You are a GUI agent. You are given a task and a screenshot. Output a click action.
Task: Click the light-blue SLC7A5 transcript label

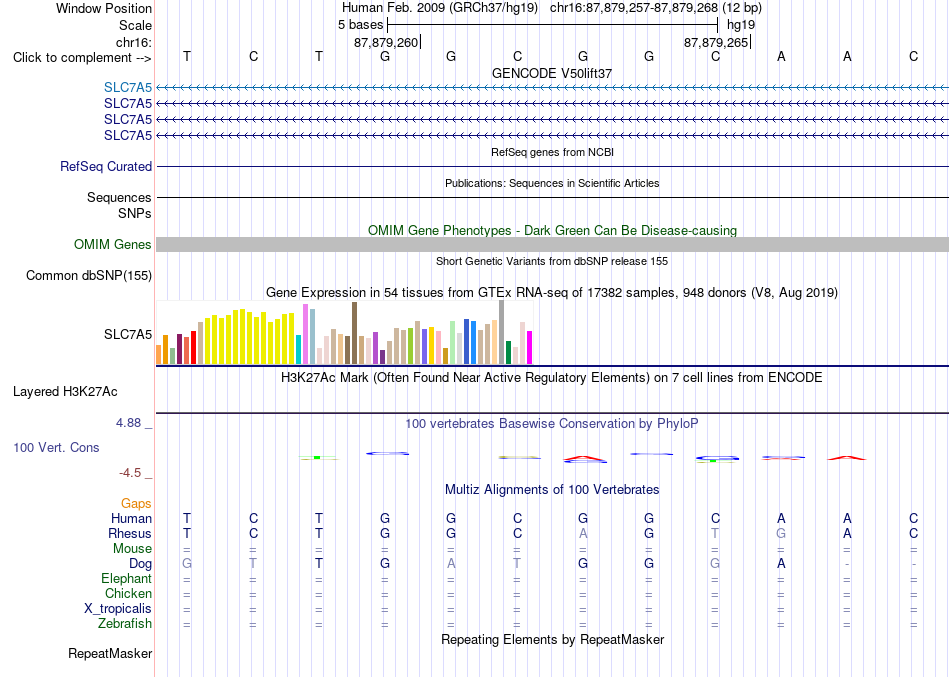tap(128, 87)
